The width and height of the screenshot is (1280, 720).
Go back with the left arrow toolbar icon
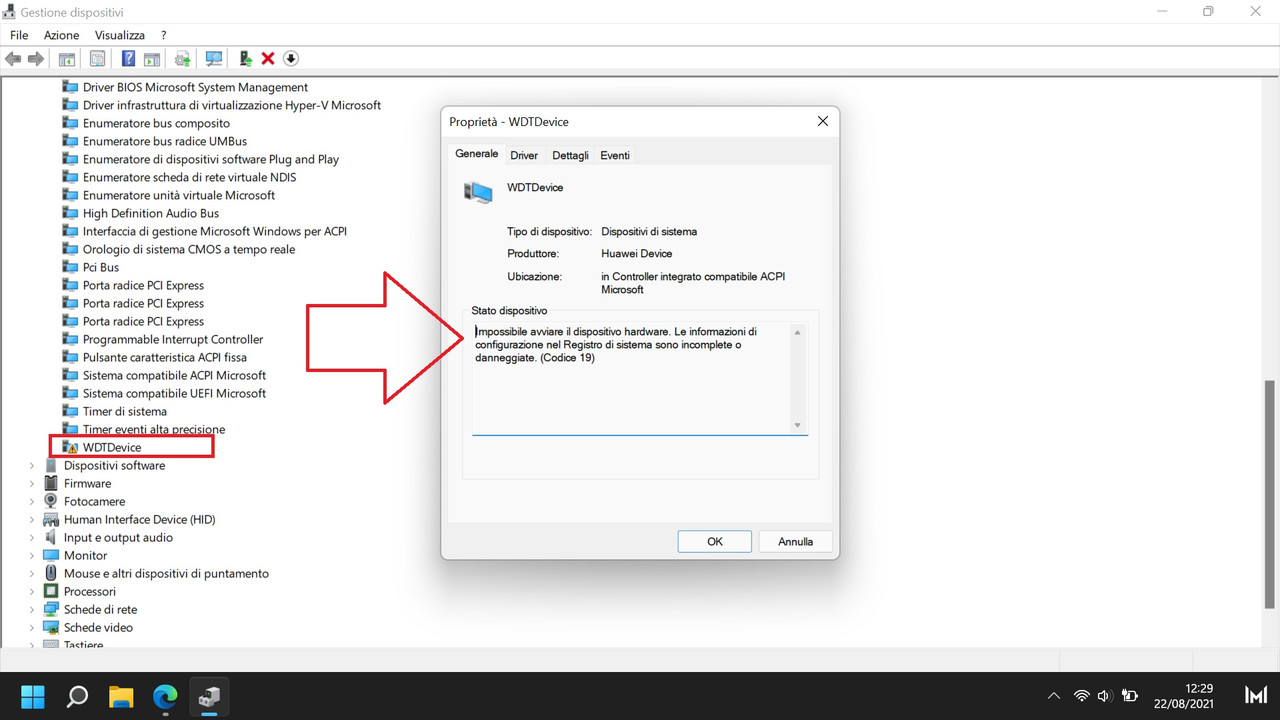click(13, 59)
